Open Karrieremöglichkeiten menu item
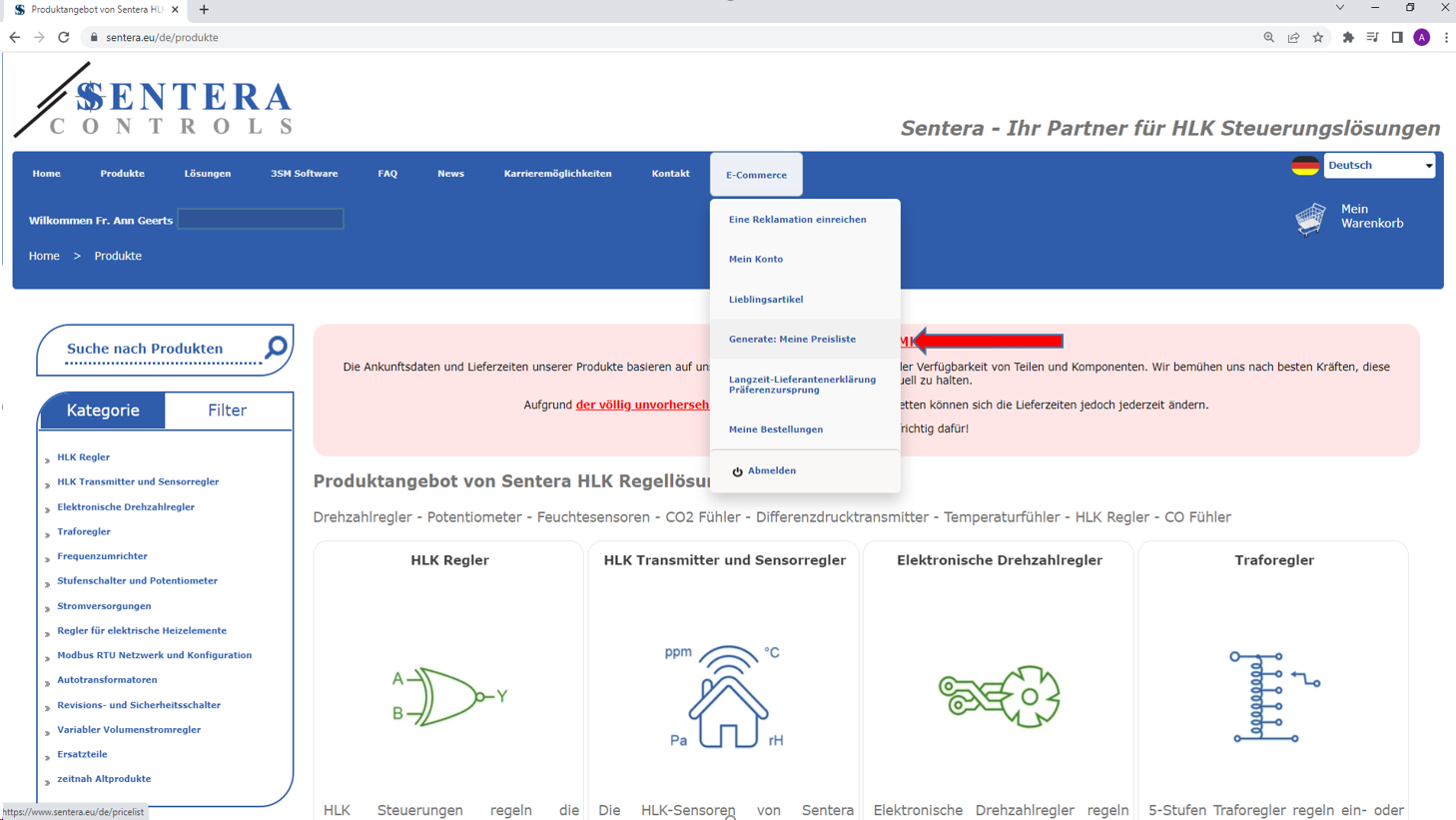Viewport: 1456px width, 820px height. 557,174
